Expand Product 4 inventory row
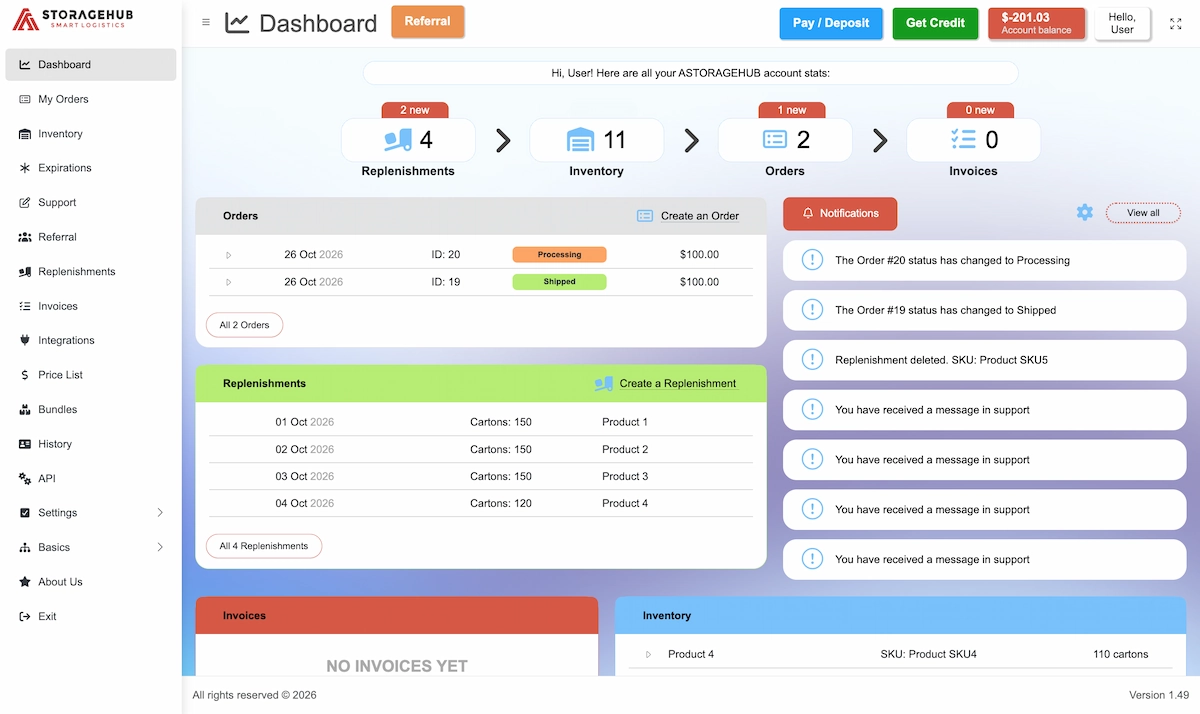This screenshot has height=714, width=1200. click(x=648, y=654)
